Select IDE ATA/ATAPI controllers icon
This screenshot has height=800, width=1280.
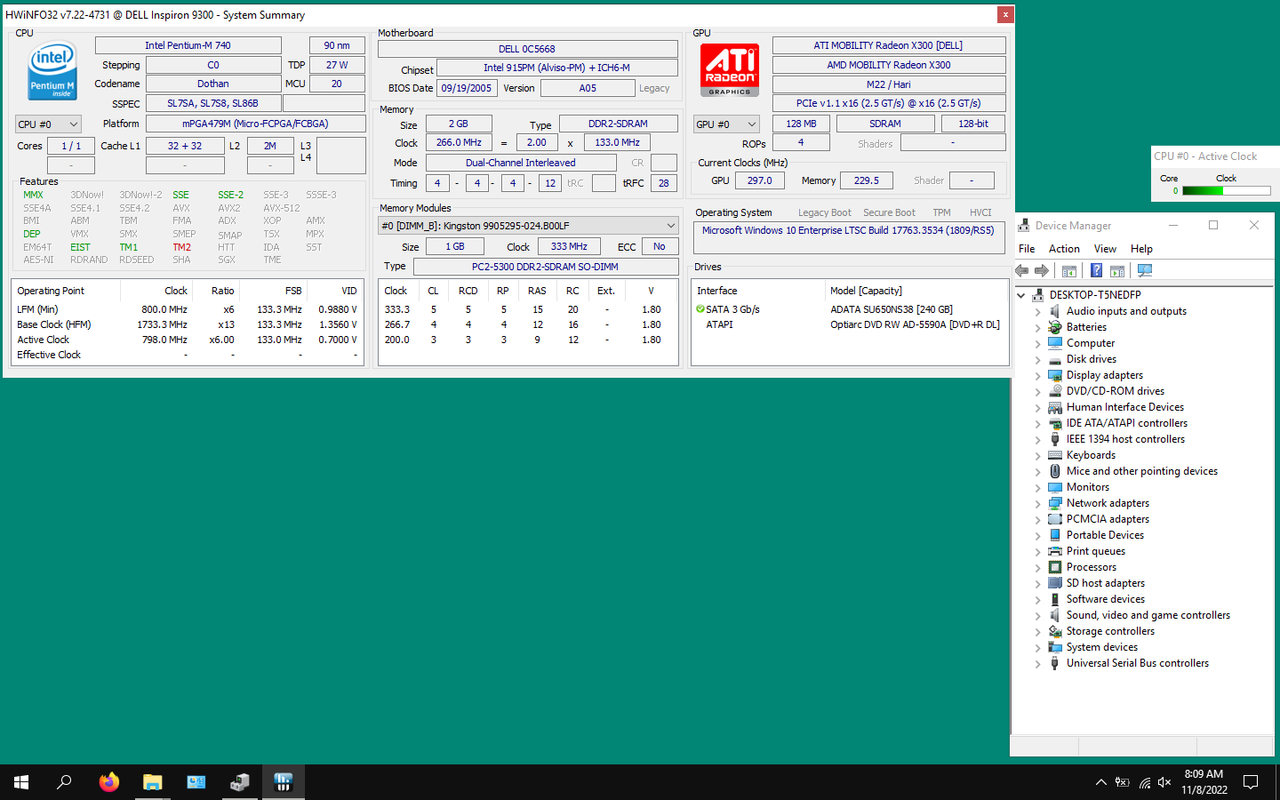(x=1055, y=423)
